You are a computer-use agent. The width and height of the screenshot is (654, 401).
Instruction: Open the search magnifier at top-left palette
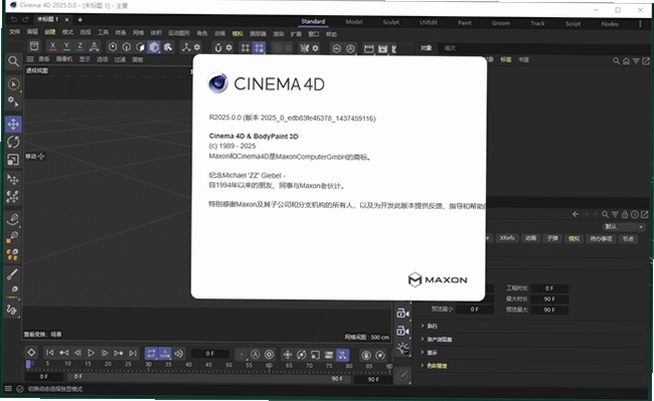(x=13, y=61)
